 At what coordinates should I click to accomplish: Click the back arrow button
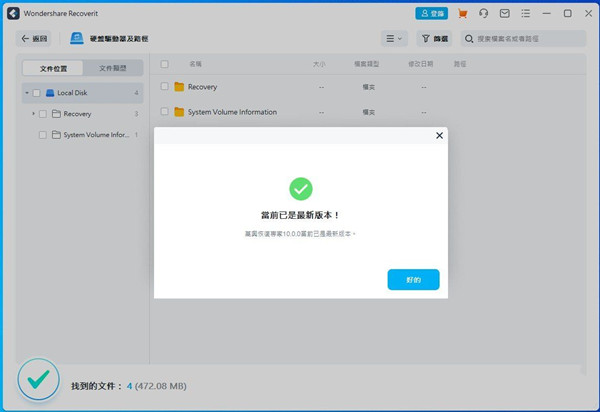(33, 39)
